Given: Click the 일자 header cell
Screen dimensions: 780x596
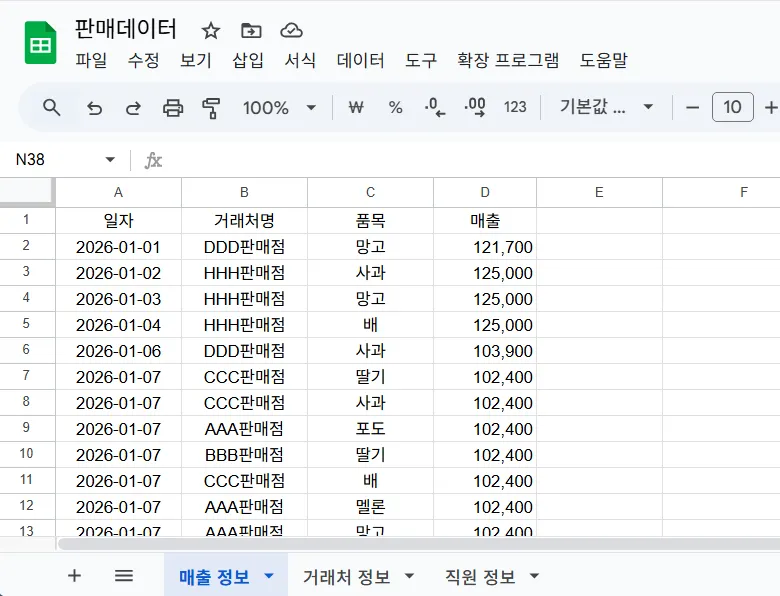Looking at the screenshot, I should [x=118, y=220].
